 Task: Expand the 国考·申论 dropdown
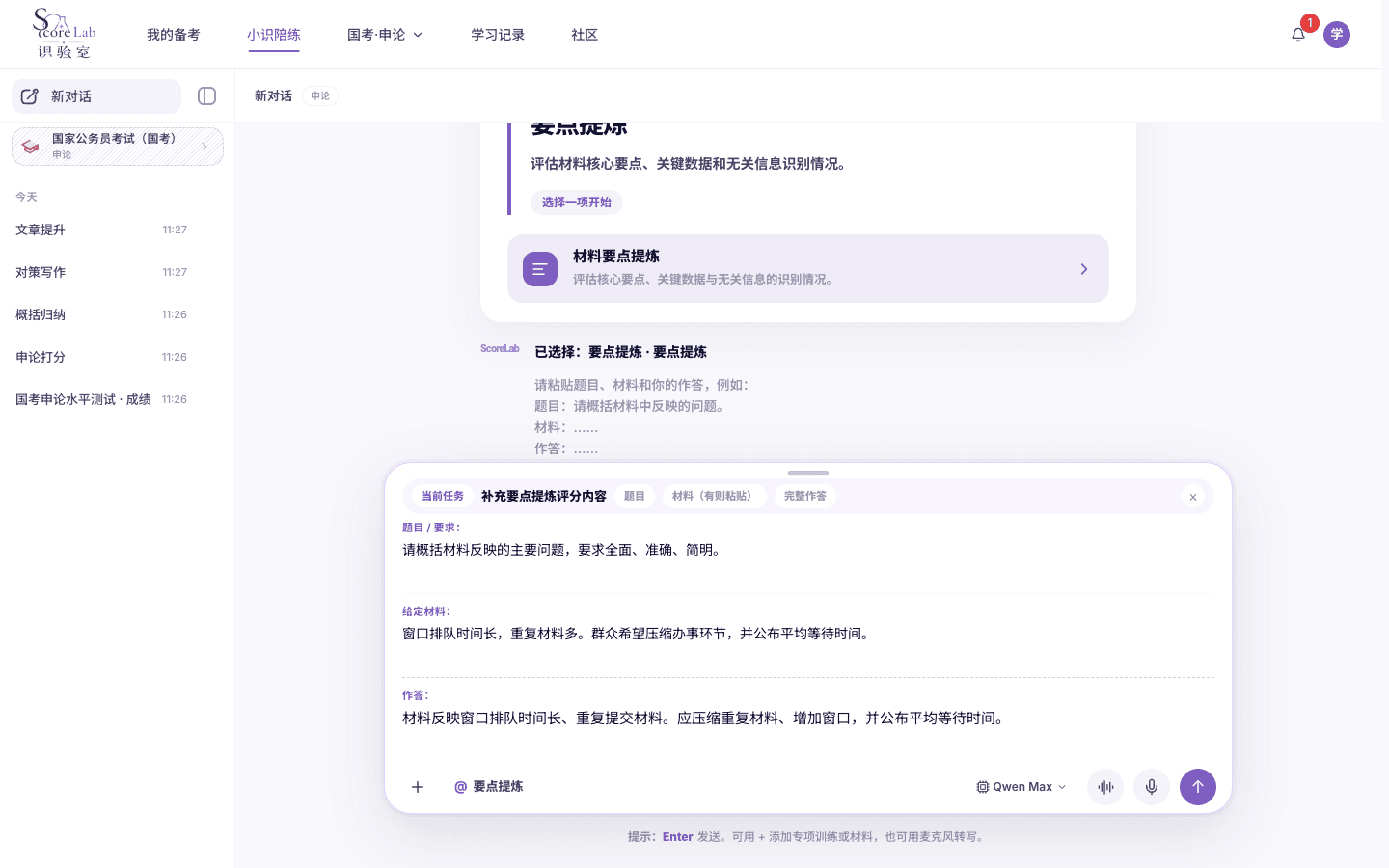(385, 35)
